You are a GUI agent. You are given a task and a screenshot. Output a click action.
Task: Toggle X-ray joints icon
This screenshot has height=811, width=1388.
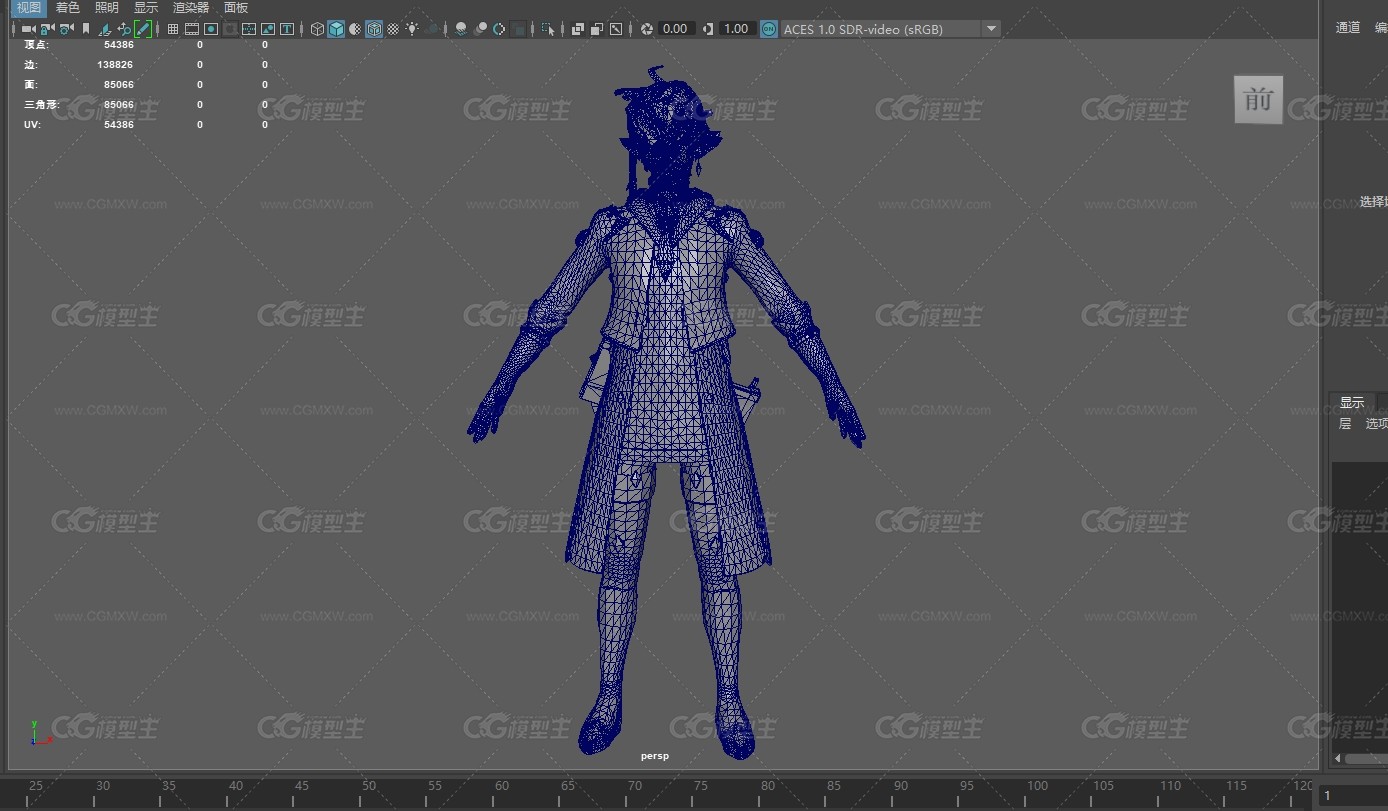pyautogui.click(x=616, y=29)
